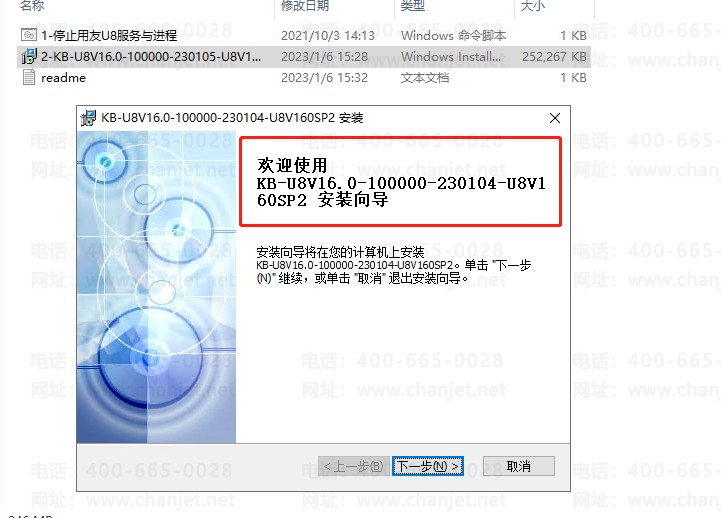Sort files by the 大小 column header
Screen dimensions: 721x518
(532, 6)
